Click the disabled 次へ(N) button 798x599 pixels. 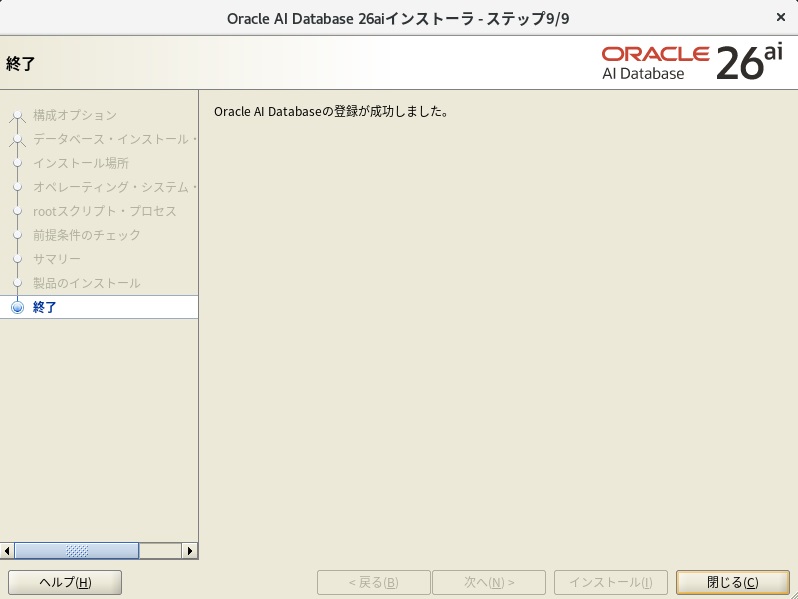489,582
